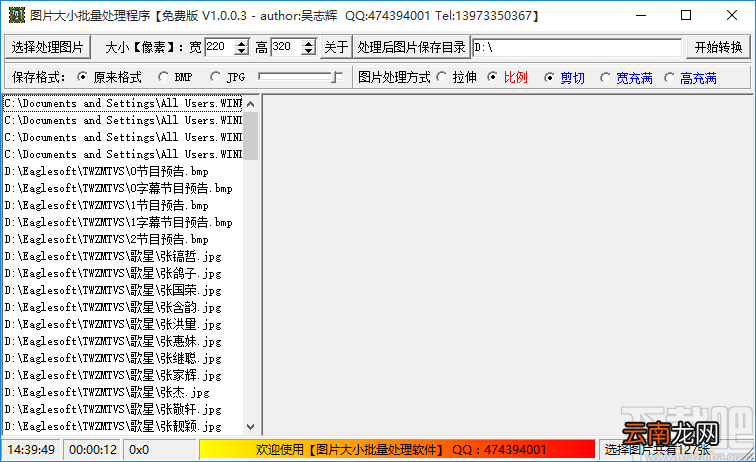
Task: Click the width (宽) value field
Action: pyautogui.click(x=219, y=47)
